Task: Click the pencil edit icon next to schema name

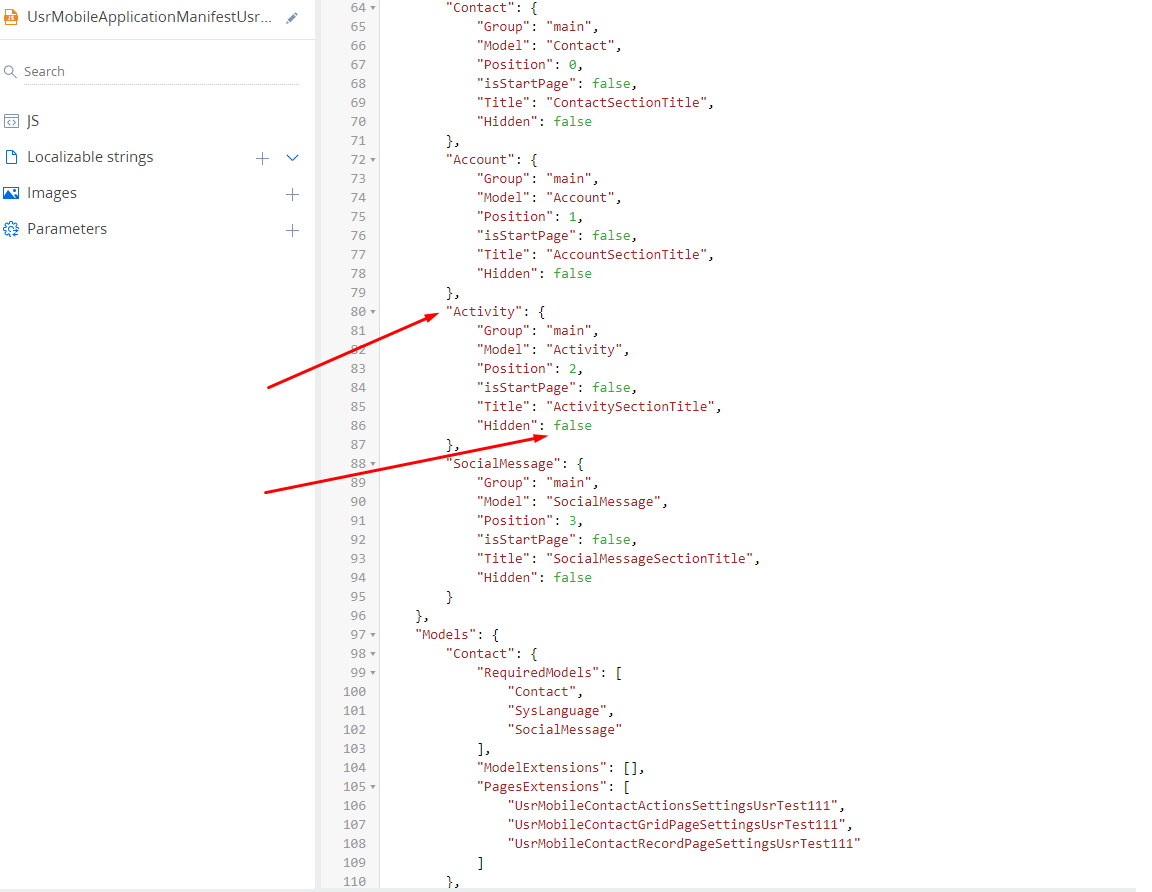Action: click(x=292, y=18)
